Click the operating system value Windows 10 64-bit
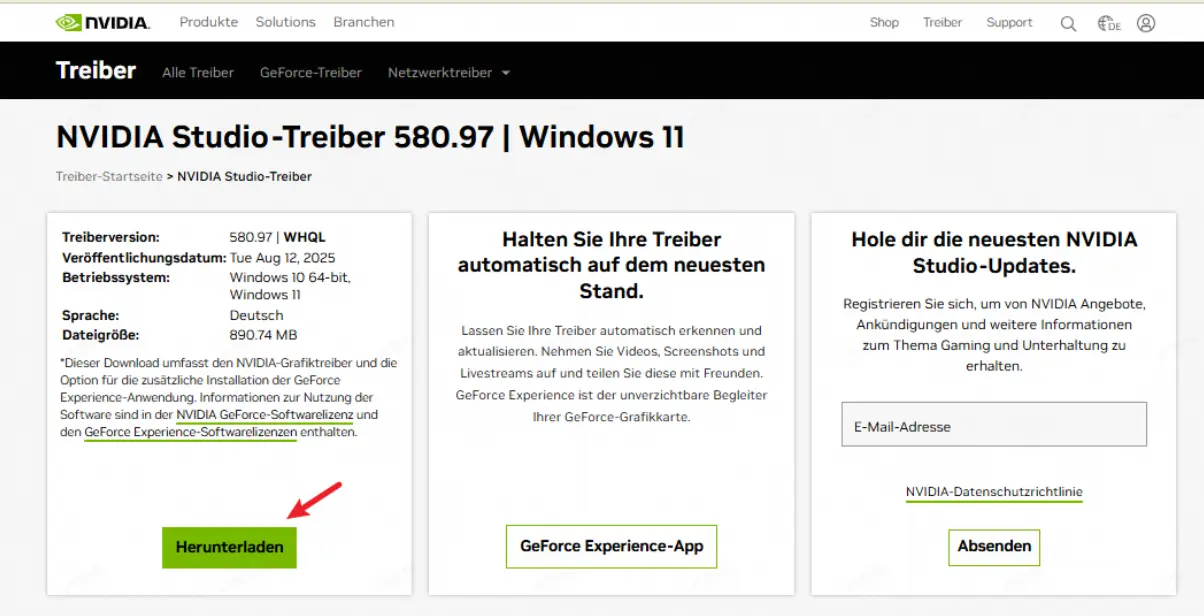1204x616 pixels. click(x=290, y=277)
